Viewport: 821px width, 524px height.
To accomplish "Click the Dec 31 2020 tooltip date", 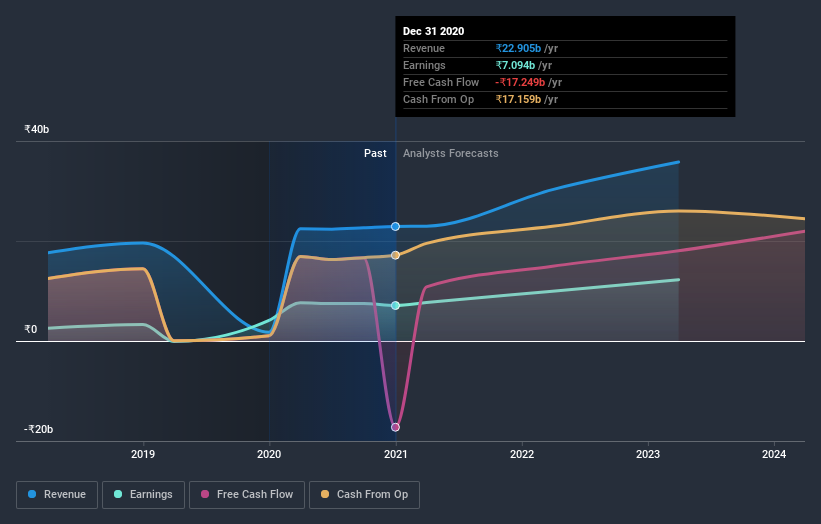I will 434,31.
